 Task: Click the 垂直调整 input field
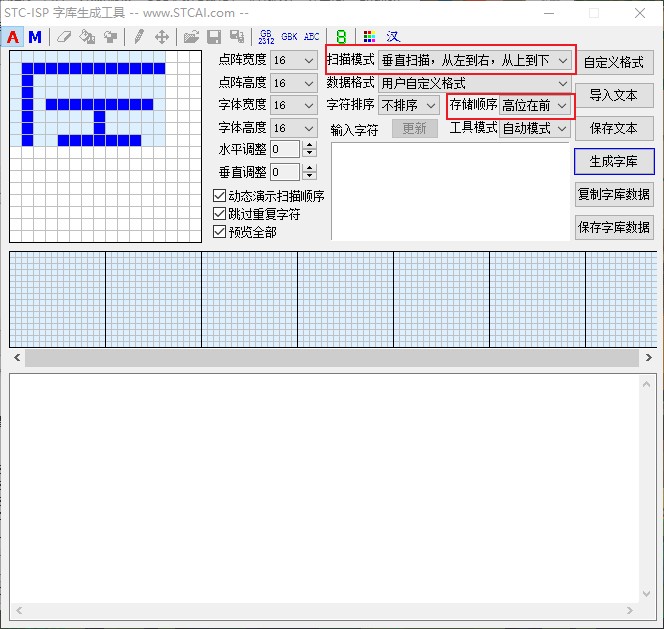pyautogui.click(x=286, y=172)
